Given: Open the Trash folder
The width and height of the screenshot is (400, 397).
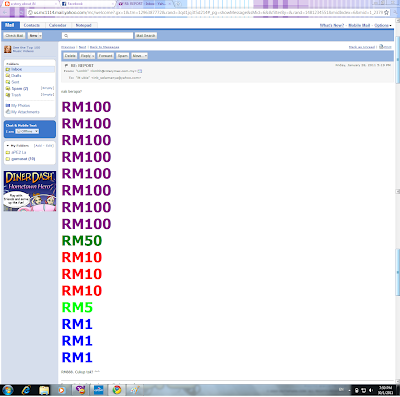Looking at the screenshot, I should 16,95.
